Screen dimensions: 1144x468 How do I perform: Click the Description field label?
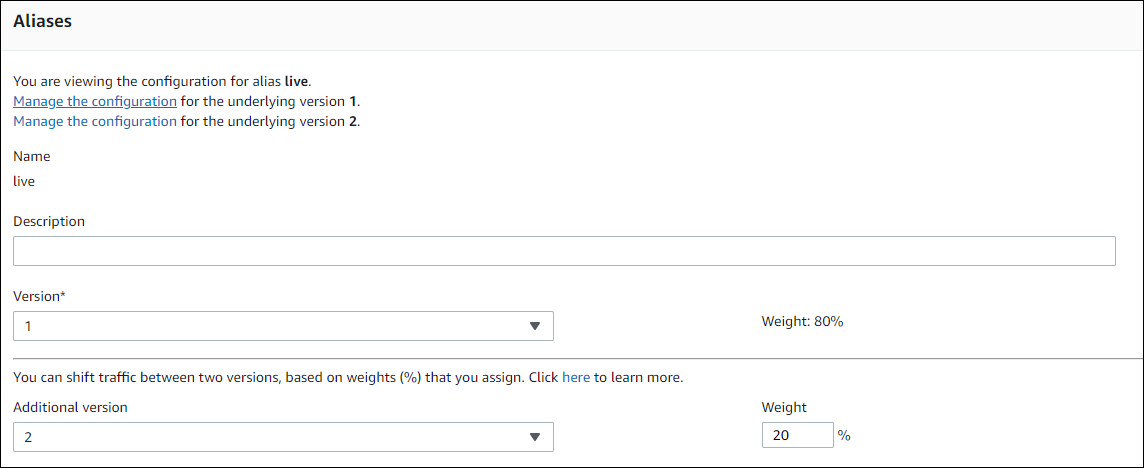point(49,222)
